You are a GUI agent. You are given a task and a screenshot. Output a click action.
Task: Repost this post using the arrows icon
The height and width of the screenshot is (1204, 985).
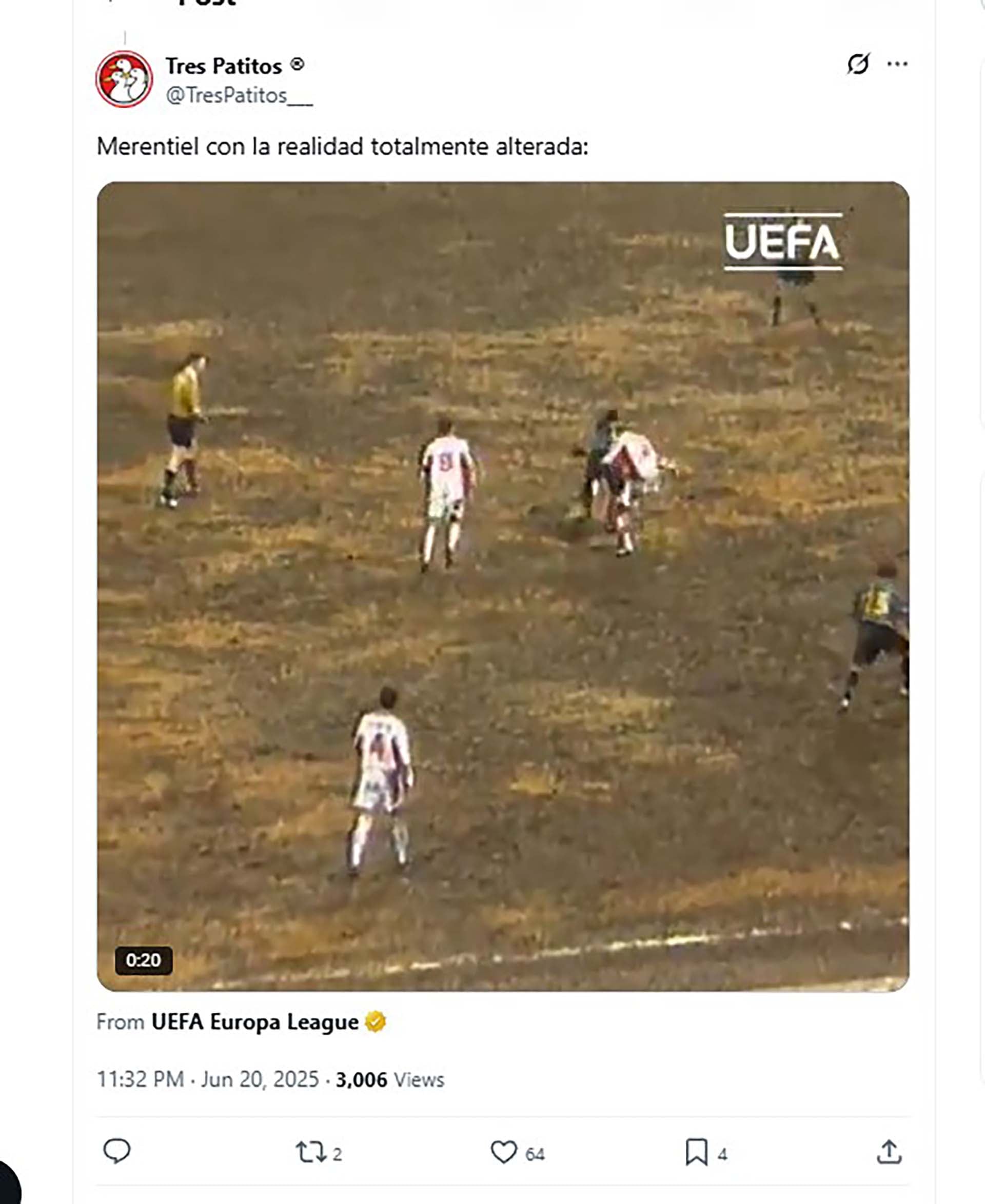click(x=310, y=1152)
